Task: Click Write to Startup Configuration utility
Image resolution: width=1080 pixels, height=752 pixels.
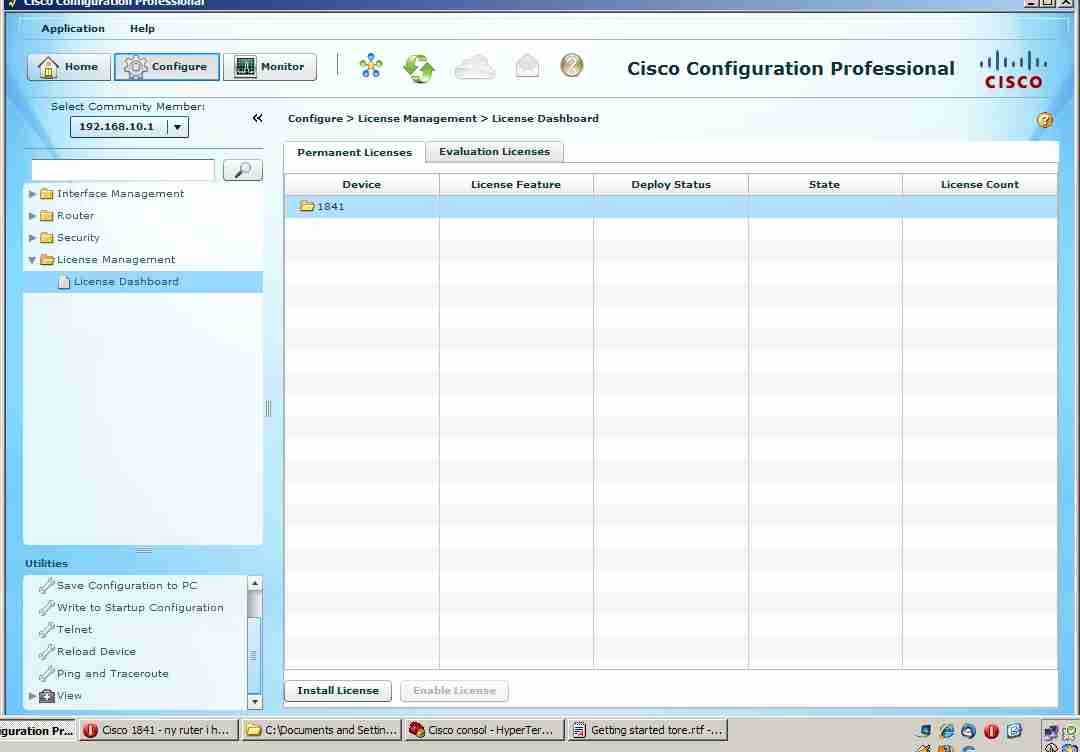Action: [141, 607]
